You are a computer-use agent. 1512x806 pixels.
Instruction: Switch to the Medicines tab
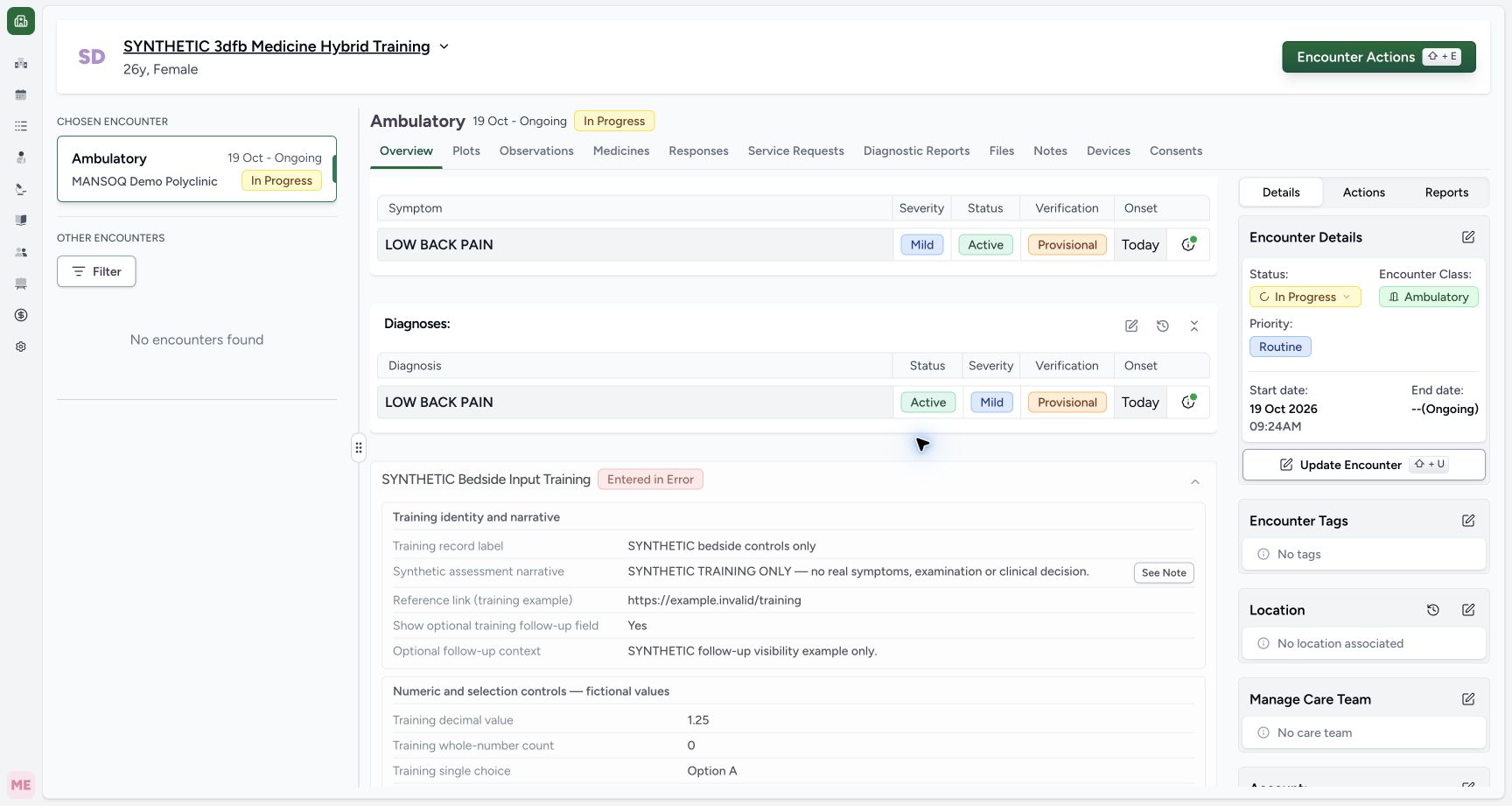[x=621, y=151]
